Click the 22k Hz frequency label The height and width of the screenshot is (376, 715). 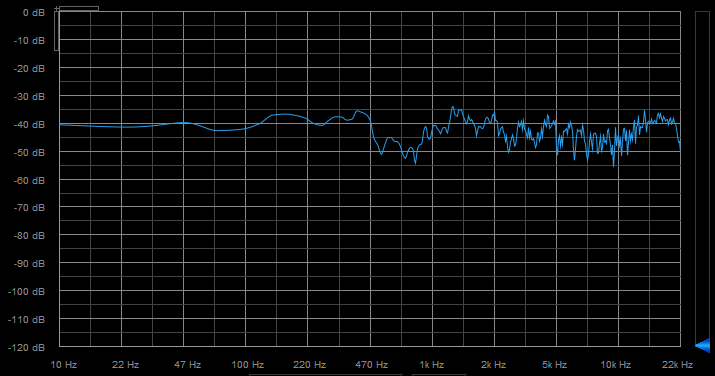[678, 365]
